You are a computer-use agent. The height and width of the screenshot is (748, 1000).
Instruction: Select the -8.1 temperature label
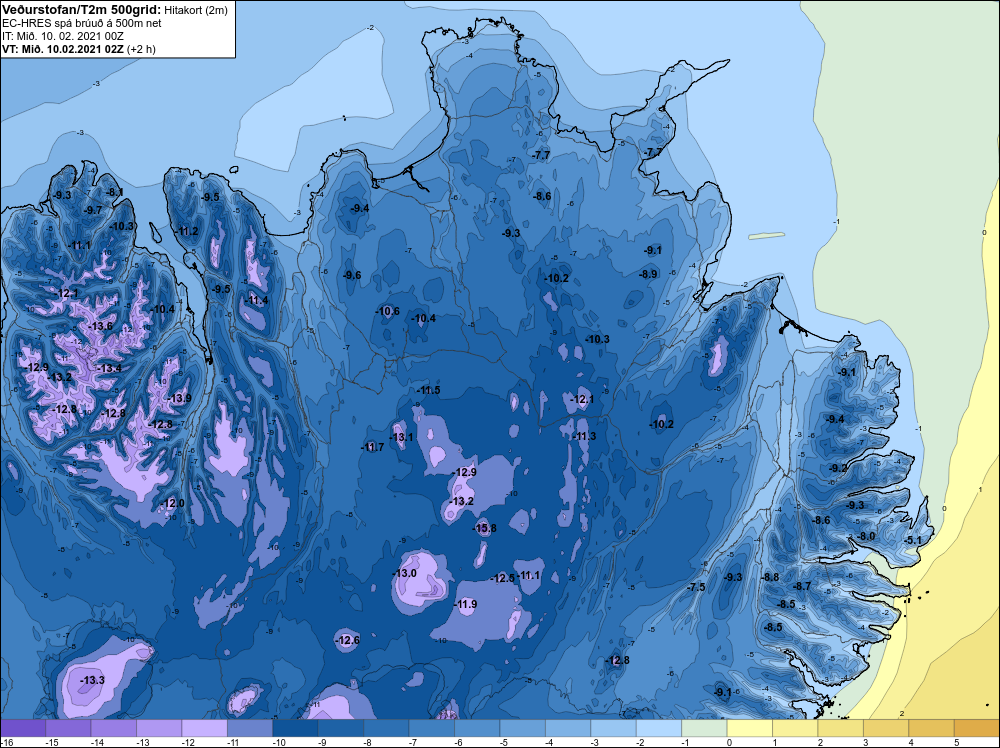[x=114, y=192]
